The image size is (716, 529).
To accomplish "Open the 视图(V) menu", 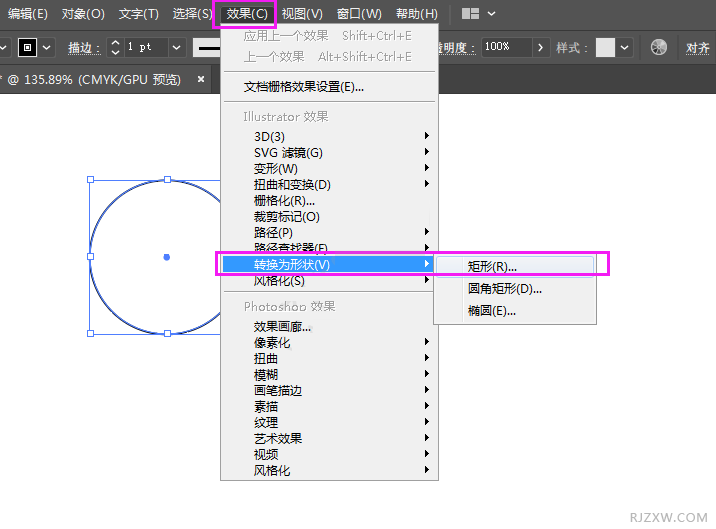I will [x=302, y=14].
